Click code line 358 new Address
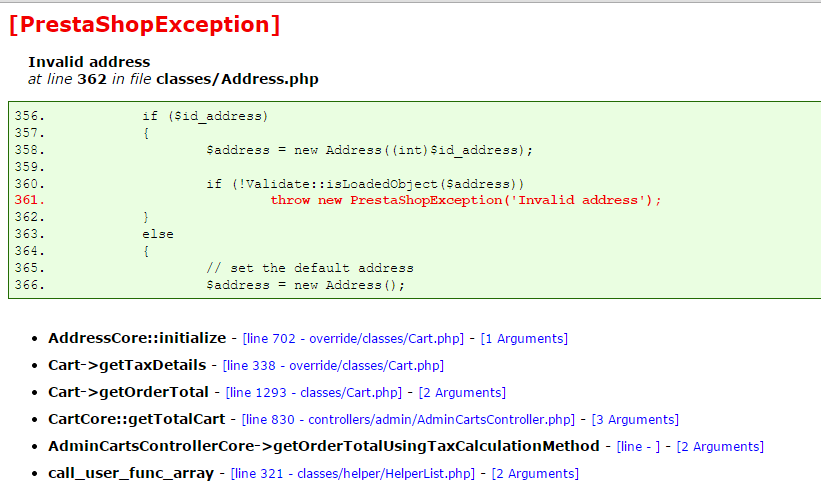 point(369,150)
